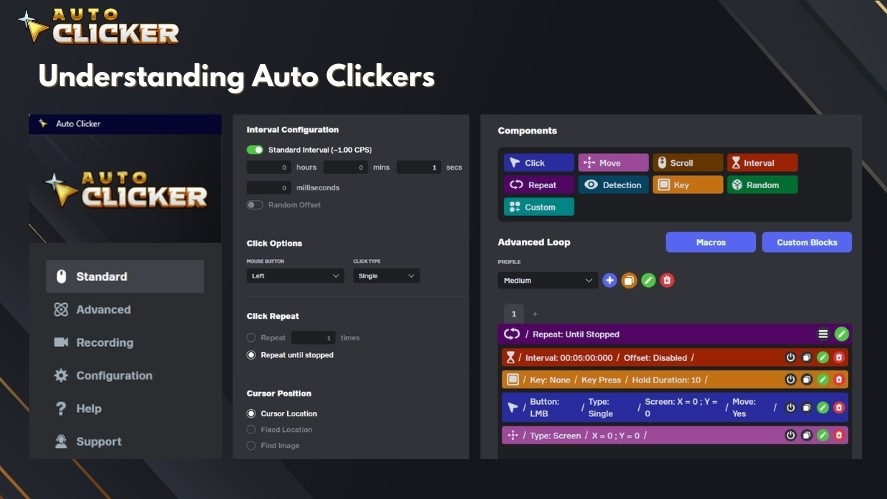Select Find Image radio button
The height and width of the screenshot is (499, 887).
click(x=251, y=445)
